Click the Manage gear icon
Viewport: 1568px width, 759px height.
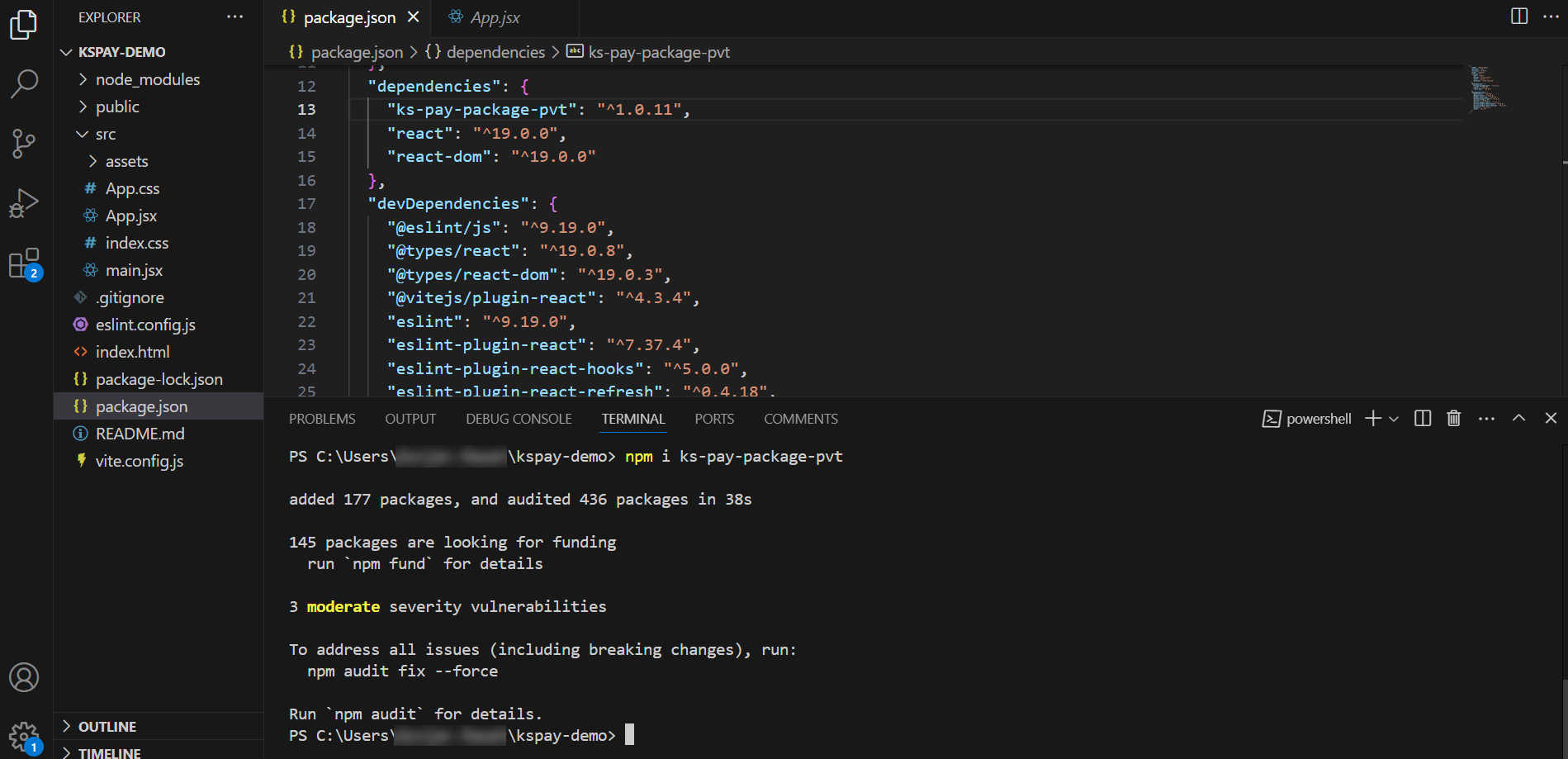(24, 735)
